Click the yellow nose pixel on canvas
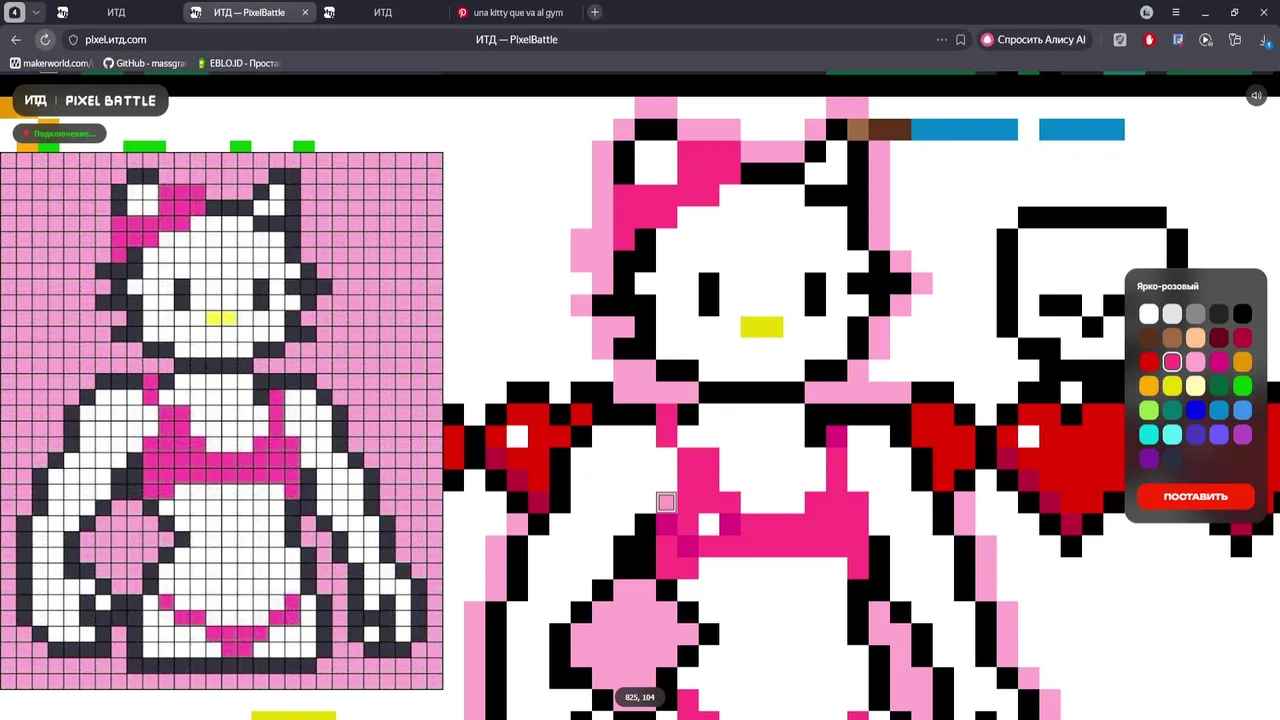This screenshot has width=1280, height=720. 762,327
